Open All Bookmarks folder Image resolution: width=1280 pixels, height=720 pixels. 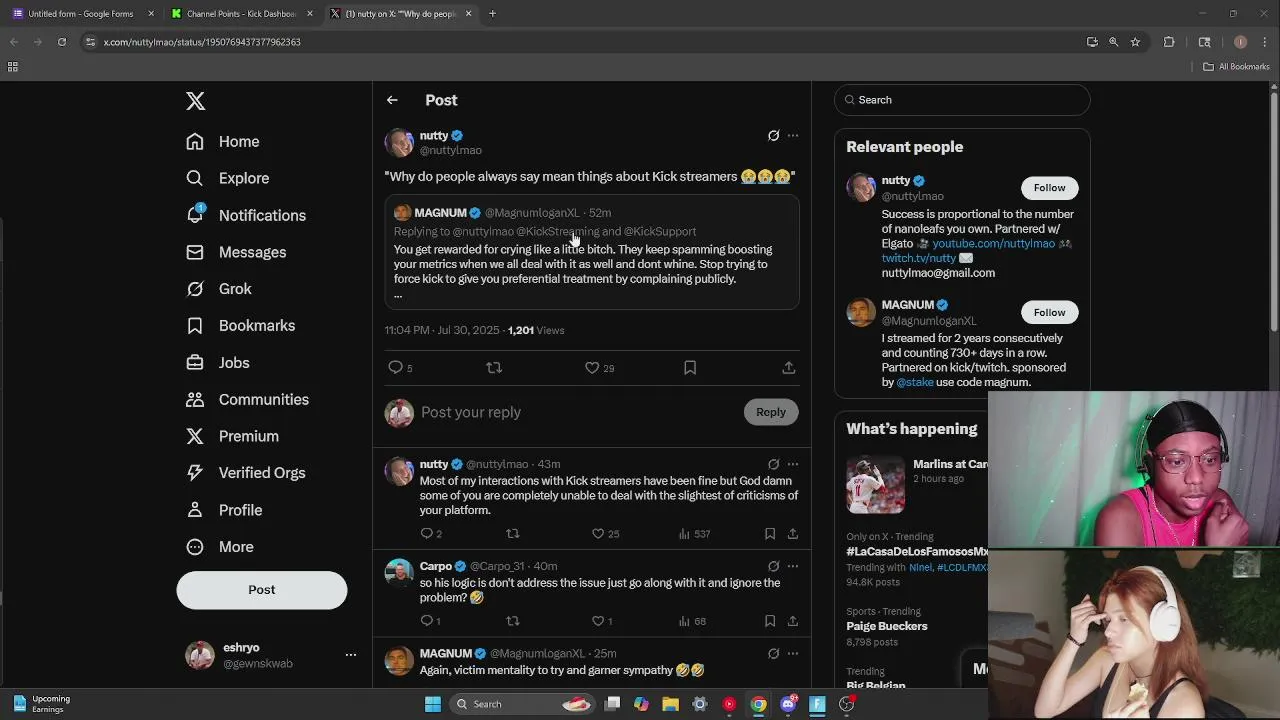1236,67
